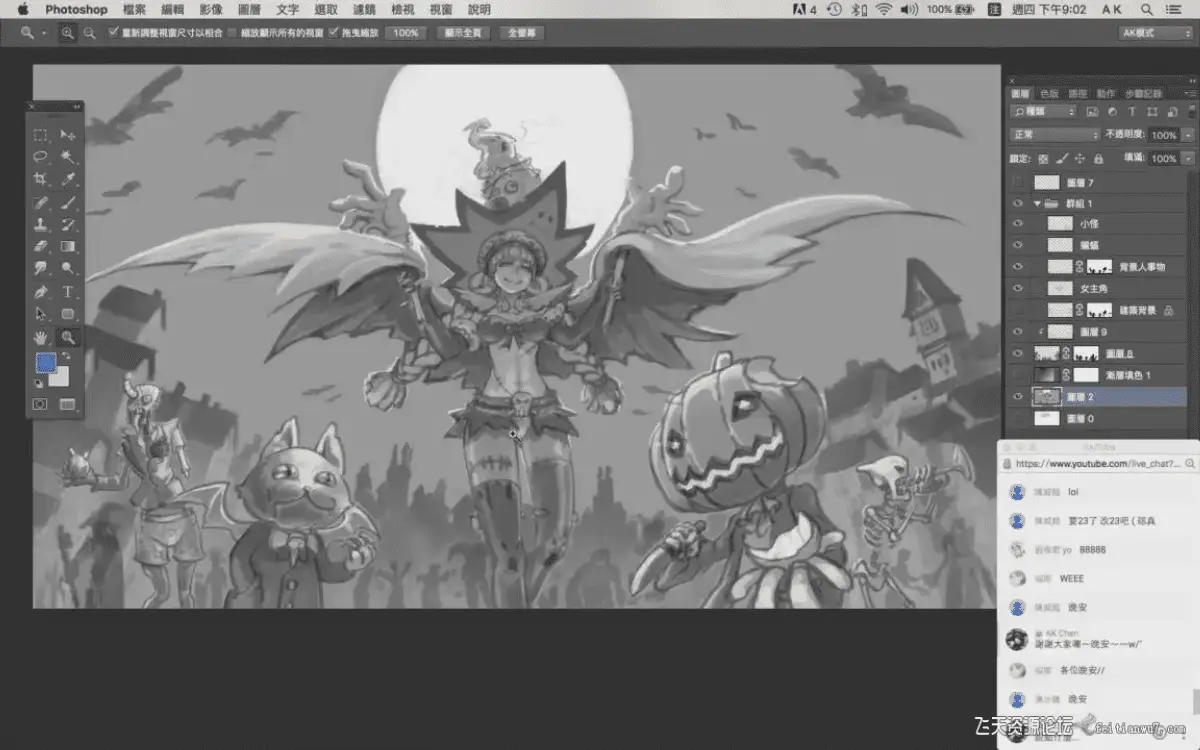Select the Zoom tool in the toolbox
1200x750 pixels.
tap(68, 337)
